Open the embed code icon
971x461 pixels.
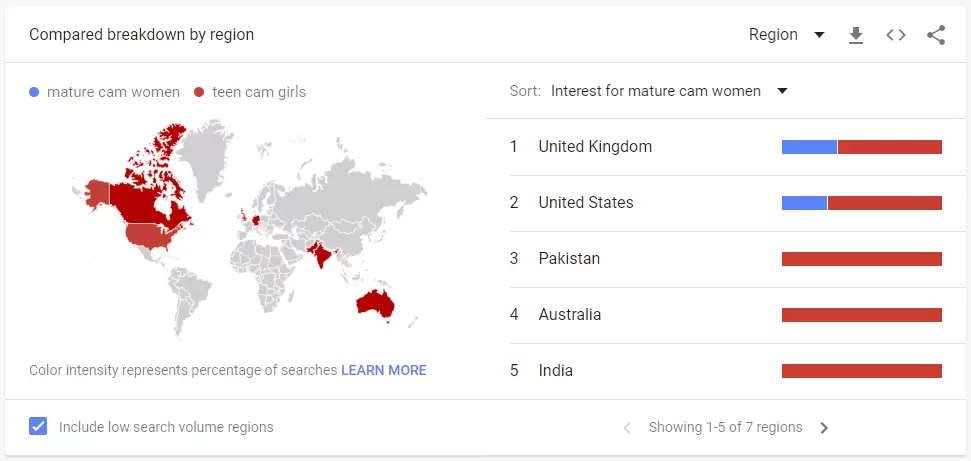tap(895, 35)
